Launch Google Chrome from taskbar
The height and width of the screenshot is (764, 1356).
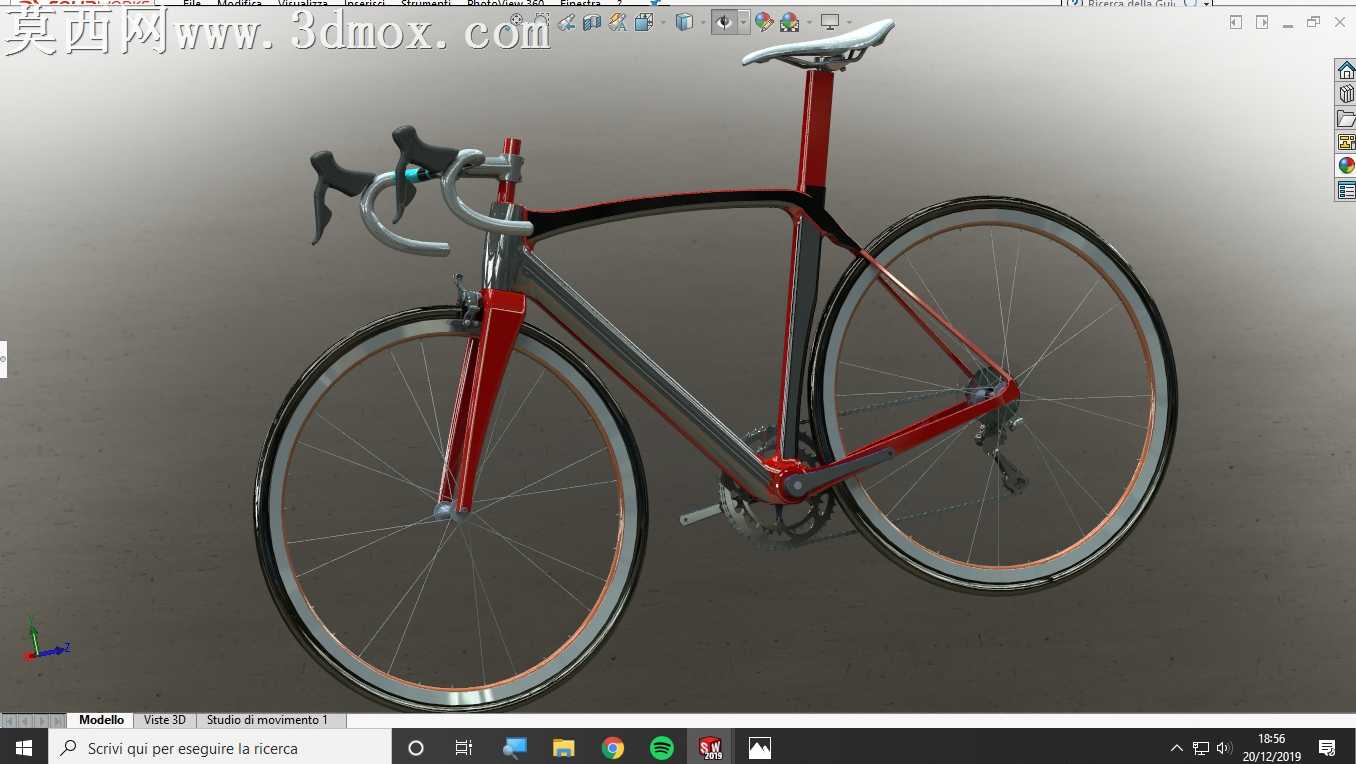[613, 747]
